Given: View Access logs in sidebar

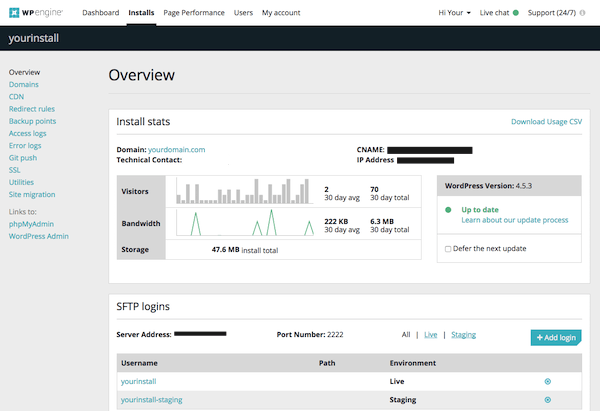Looking at the screenshot, I should [28, 134].
